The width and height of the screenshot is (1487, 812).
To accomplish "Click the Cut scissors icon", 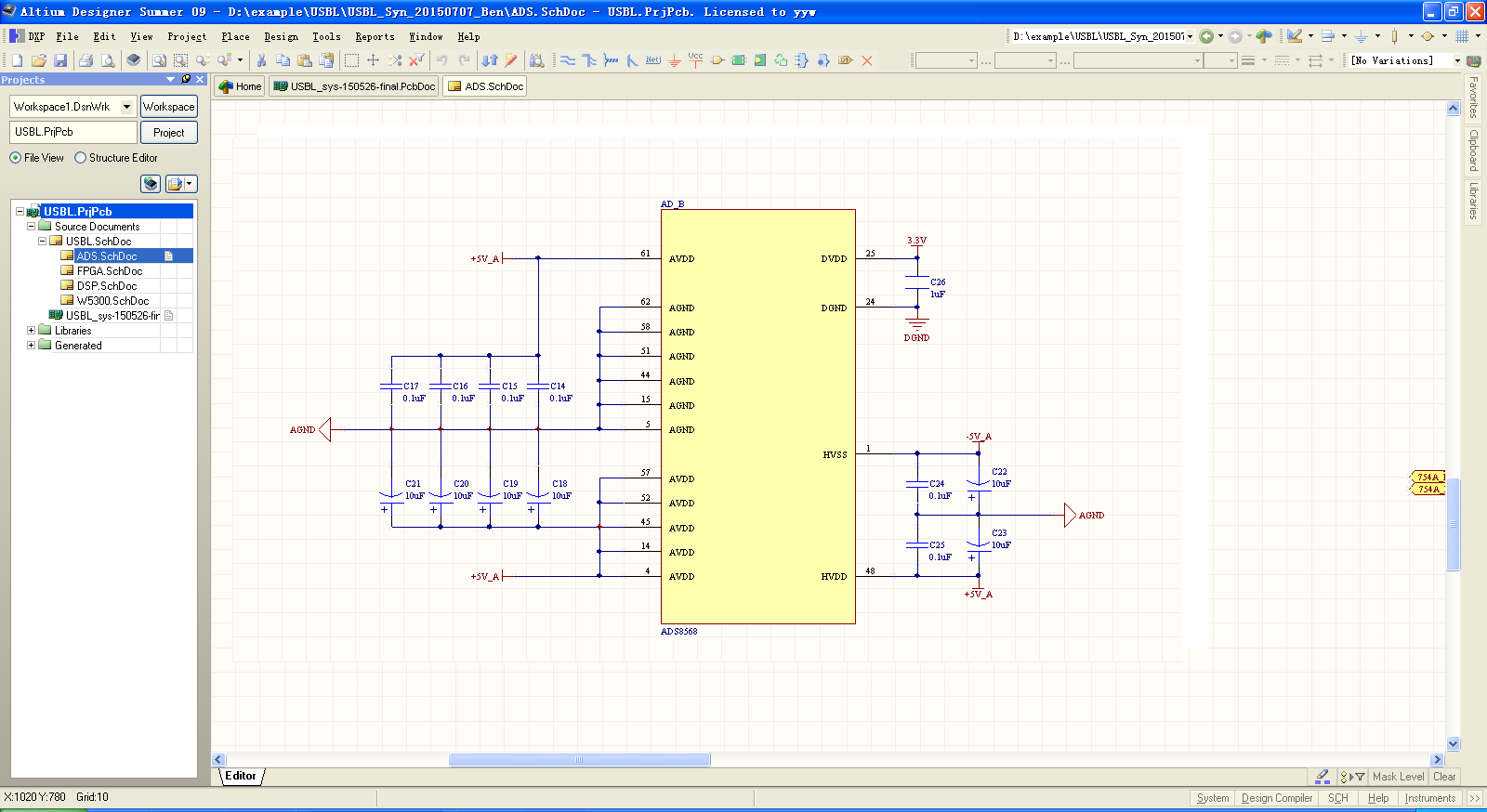I will pos(261,60).
